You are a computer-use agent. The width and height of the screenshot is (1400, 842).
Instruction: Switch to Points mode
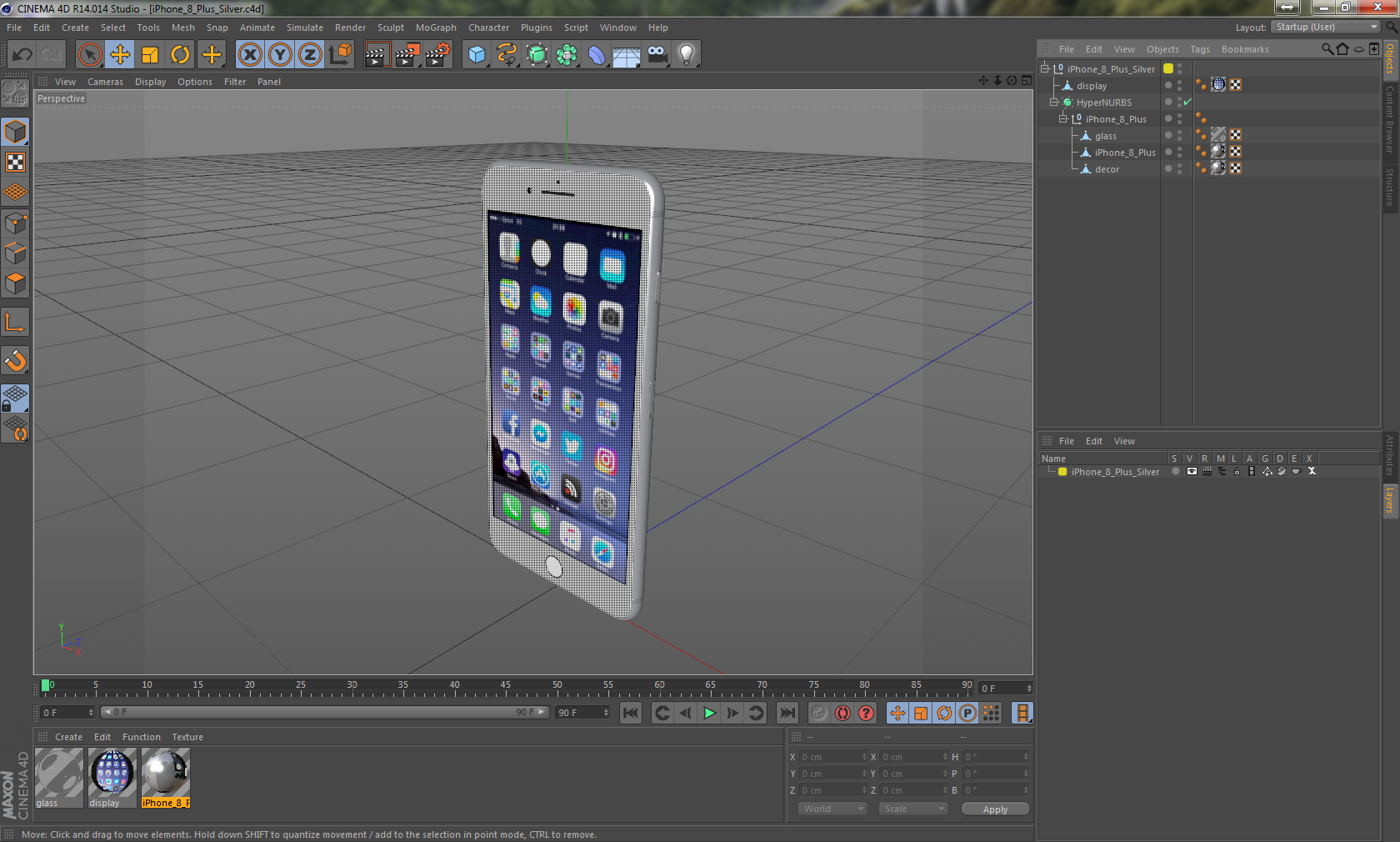[x=16, y=223]
